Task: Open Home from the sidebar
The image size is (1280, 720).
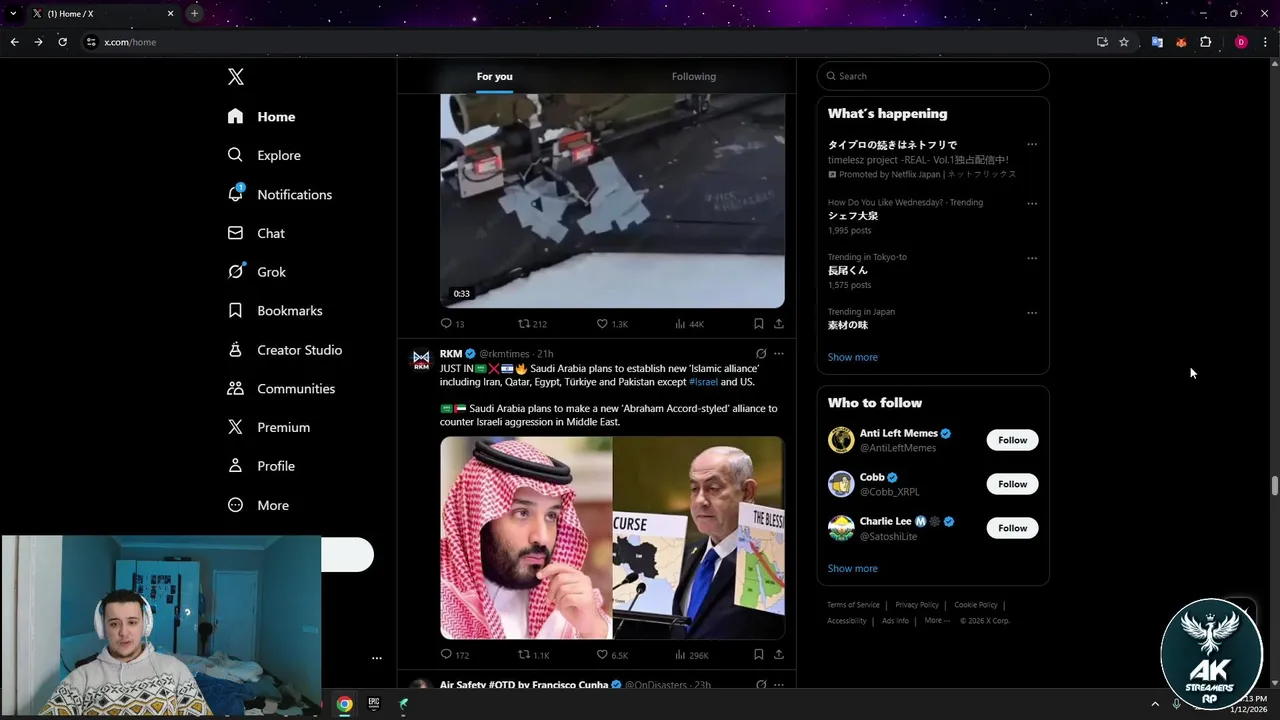Action: 261,116
